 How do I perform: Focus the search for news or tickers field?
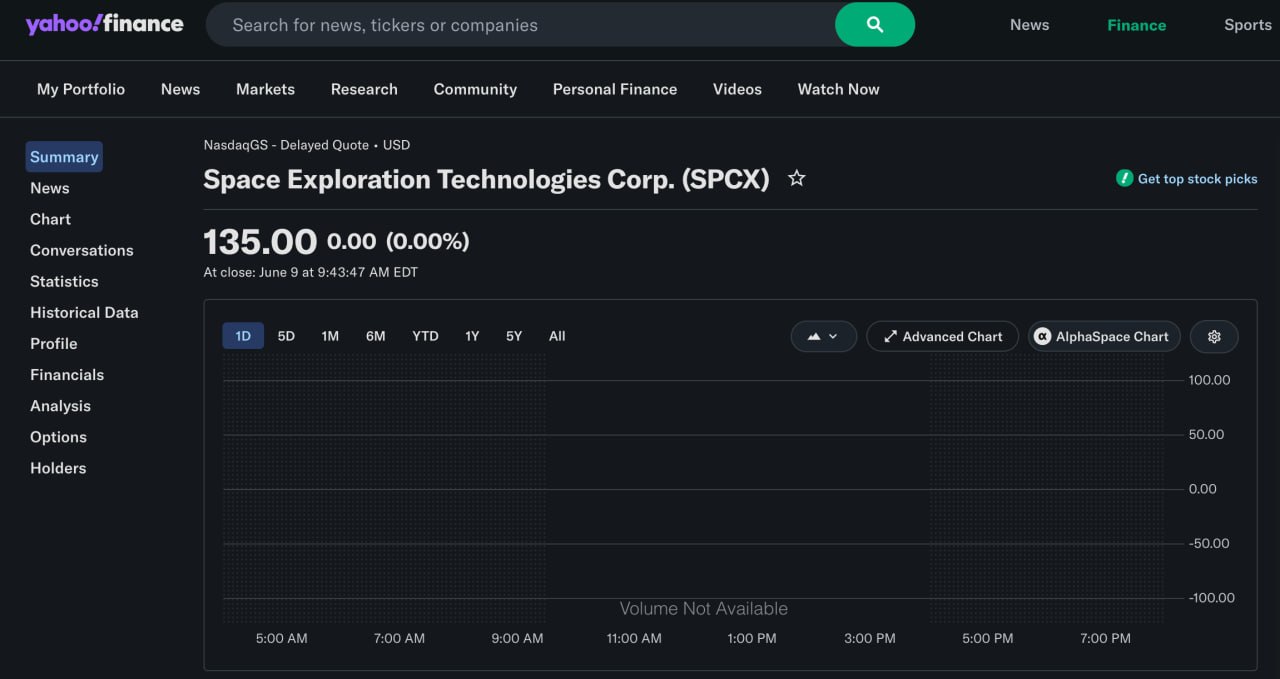[520, 25]
